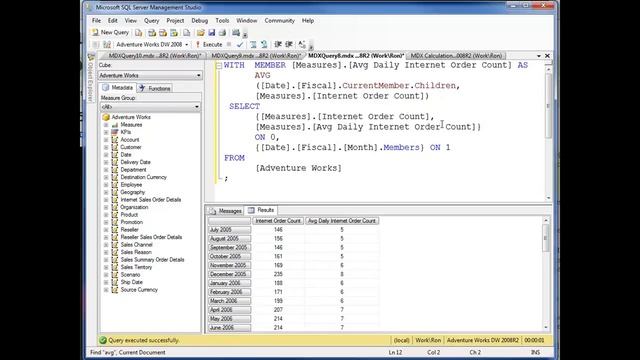Select the Reseller Sales Order Details item
640x360 pixels.
point(151,237)
